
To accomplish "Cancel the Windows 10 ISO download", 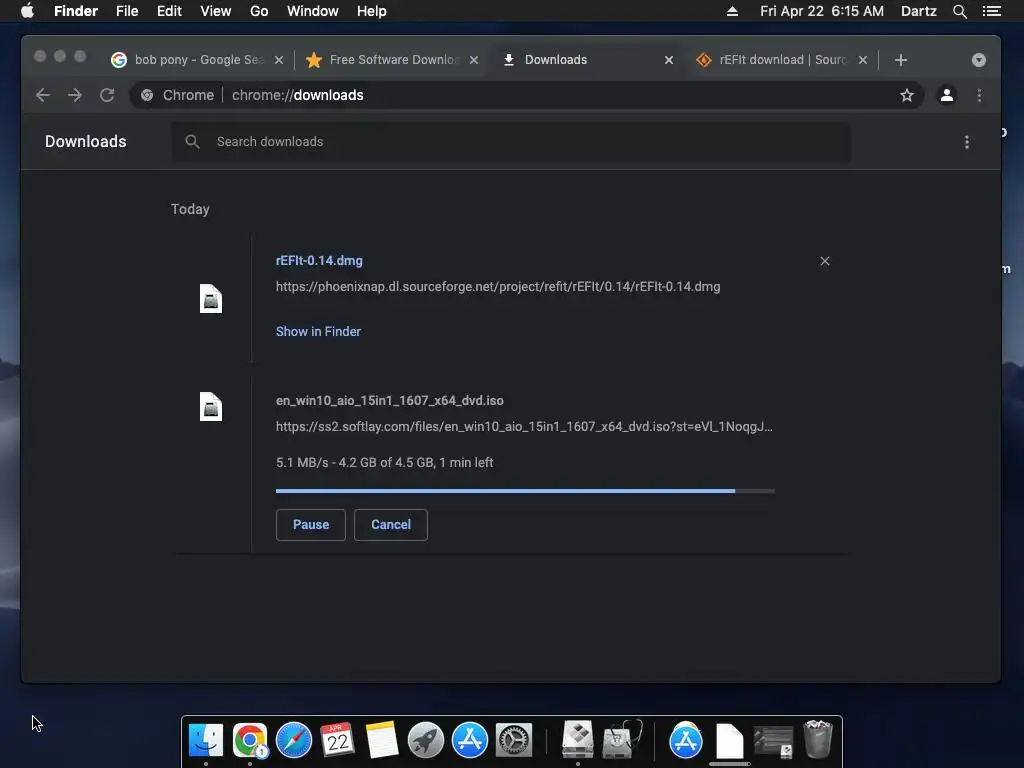I will click(391, 525).
